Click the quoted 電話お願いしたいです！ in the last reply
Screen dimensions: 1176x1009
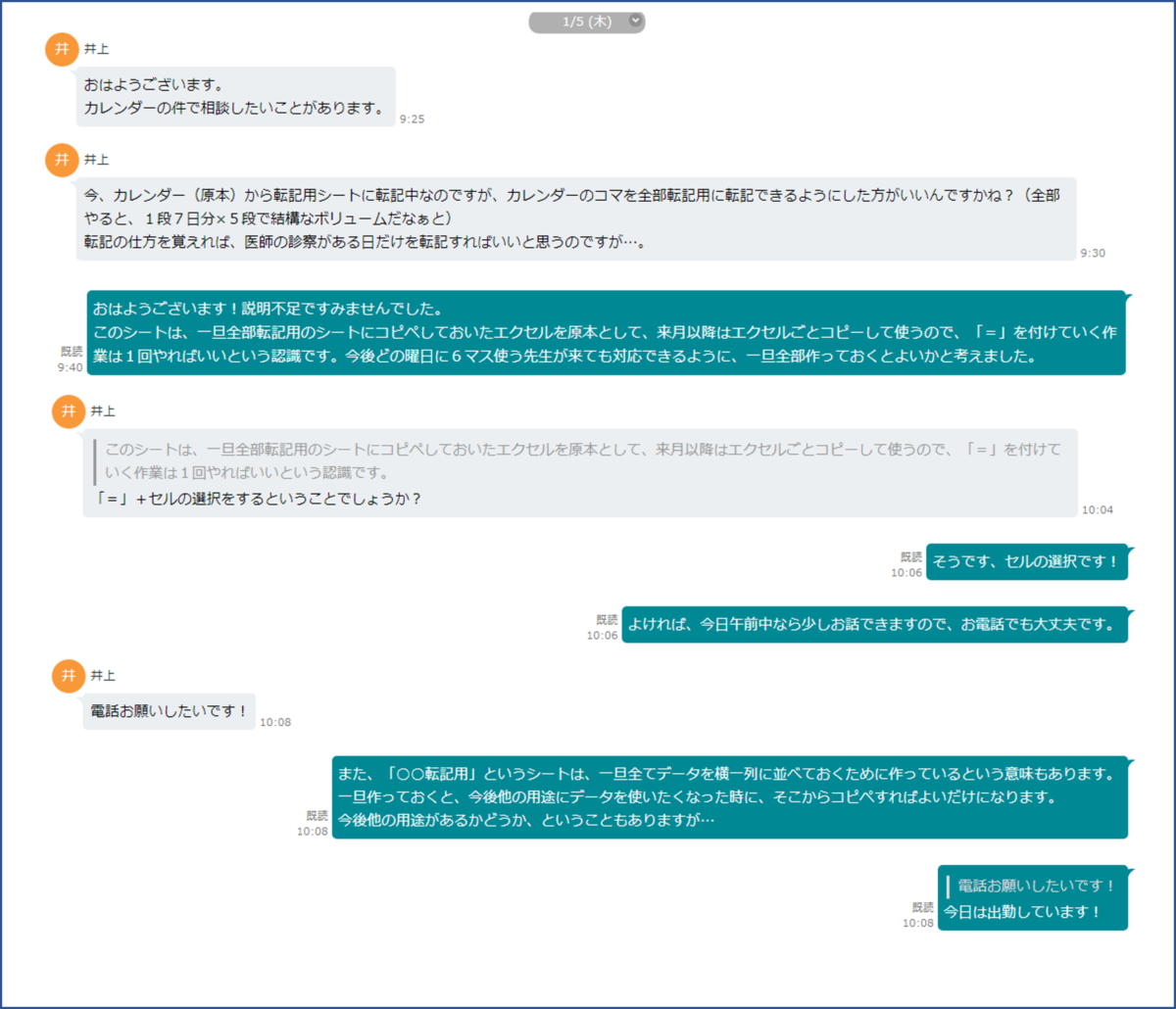point(1036,886)
